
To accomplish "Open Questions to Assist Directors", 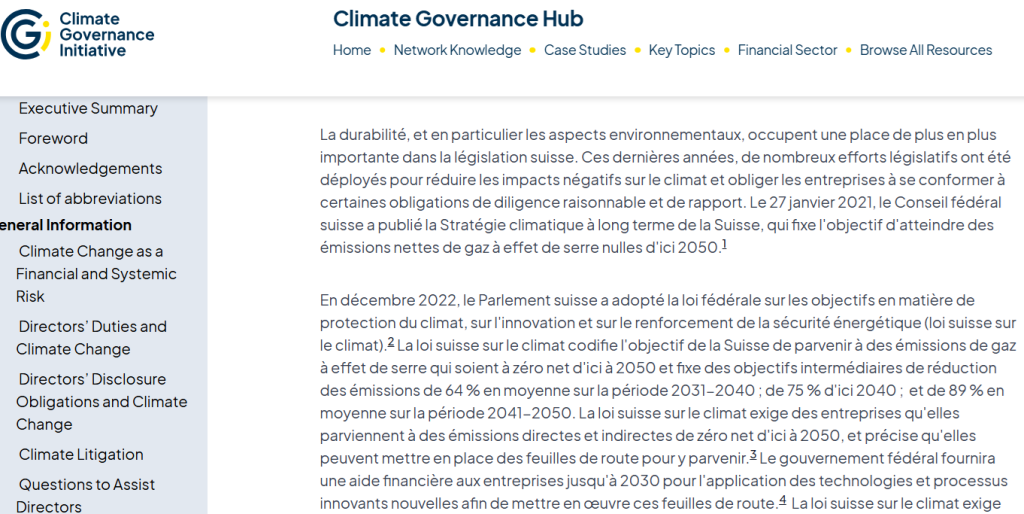I will pos(86,496).
